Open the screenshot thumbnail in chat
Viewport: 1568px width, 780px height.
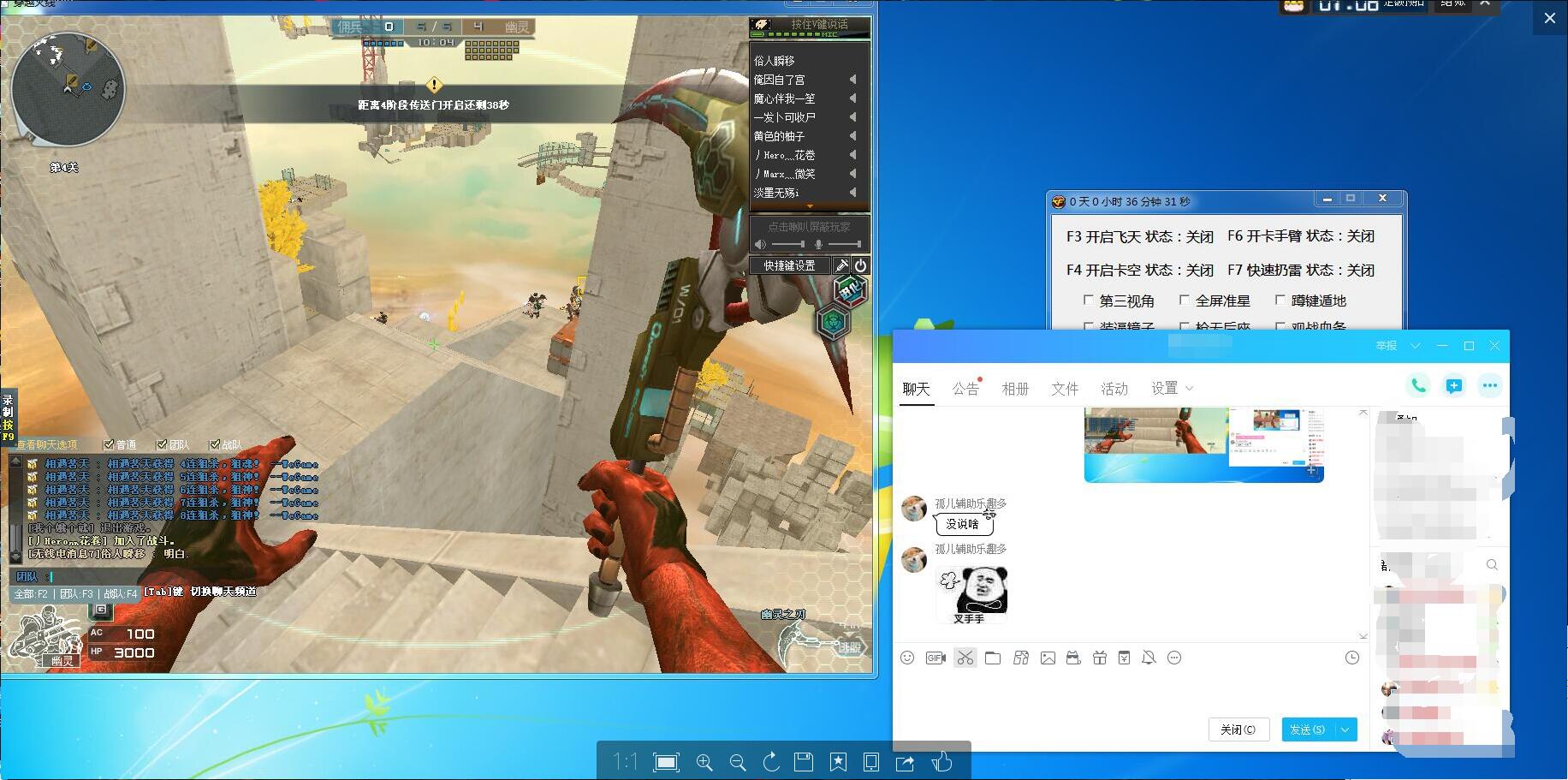coord(1204,444)
